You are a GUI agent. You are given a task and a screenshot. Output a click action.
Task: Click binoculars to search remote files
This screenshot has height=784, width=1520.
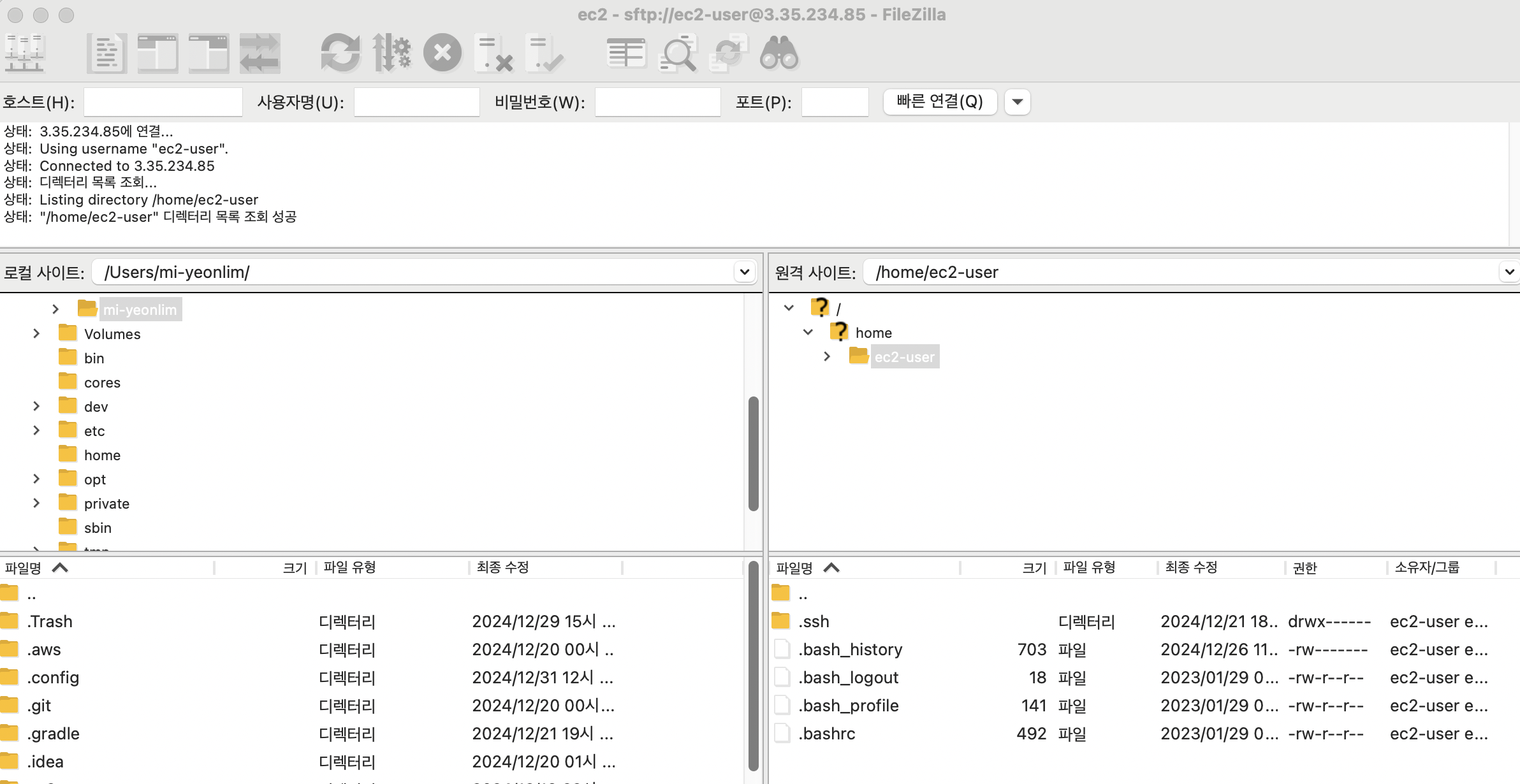click(x=779, y=53)
